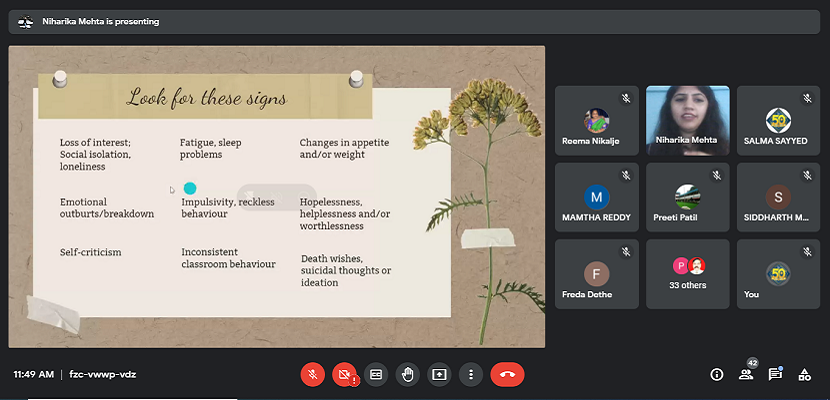Expand the 33 others participant tile

click(x=688, y=273)
